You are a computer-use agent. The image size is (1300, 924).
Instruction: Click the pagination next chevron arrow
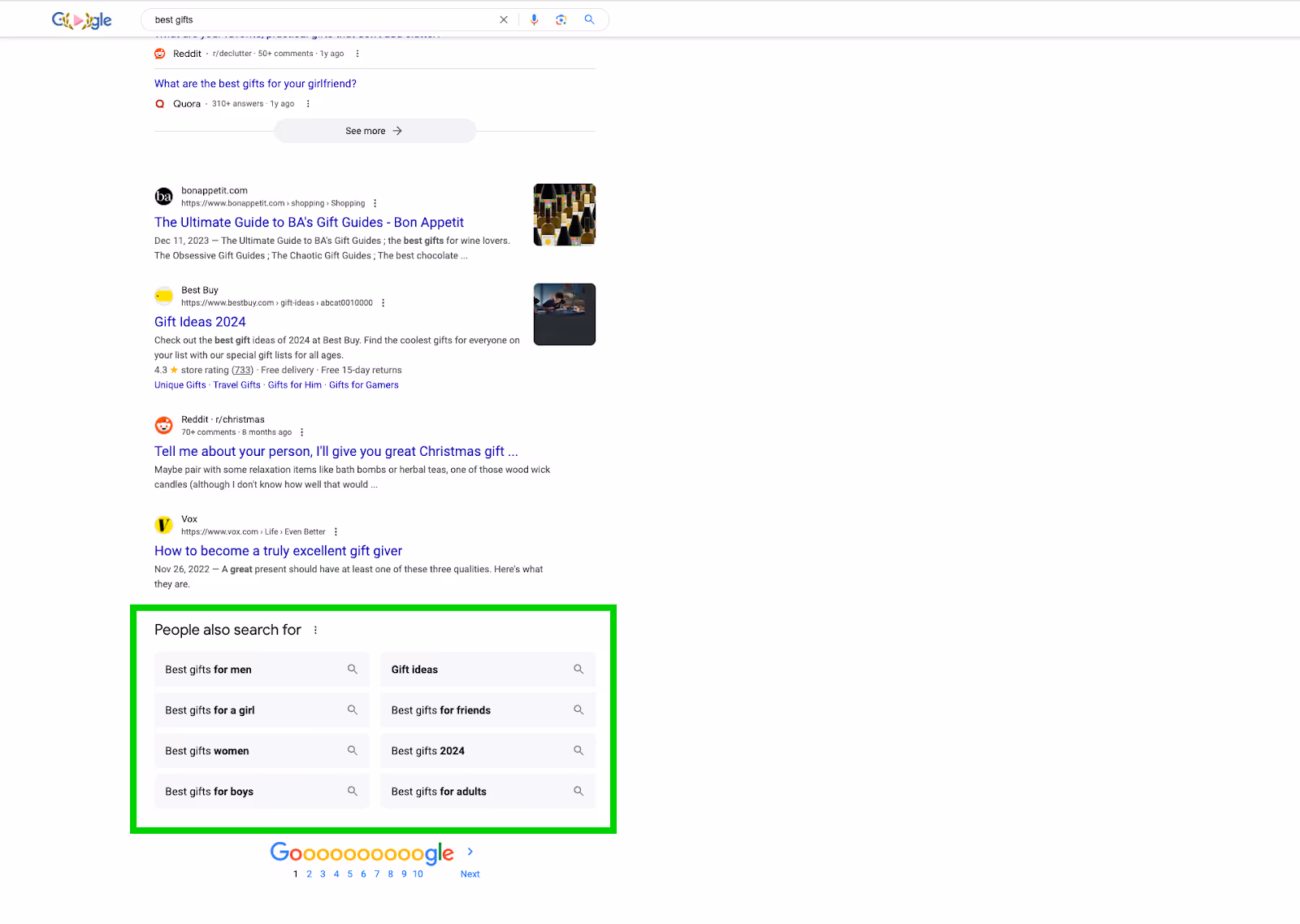470,852
